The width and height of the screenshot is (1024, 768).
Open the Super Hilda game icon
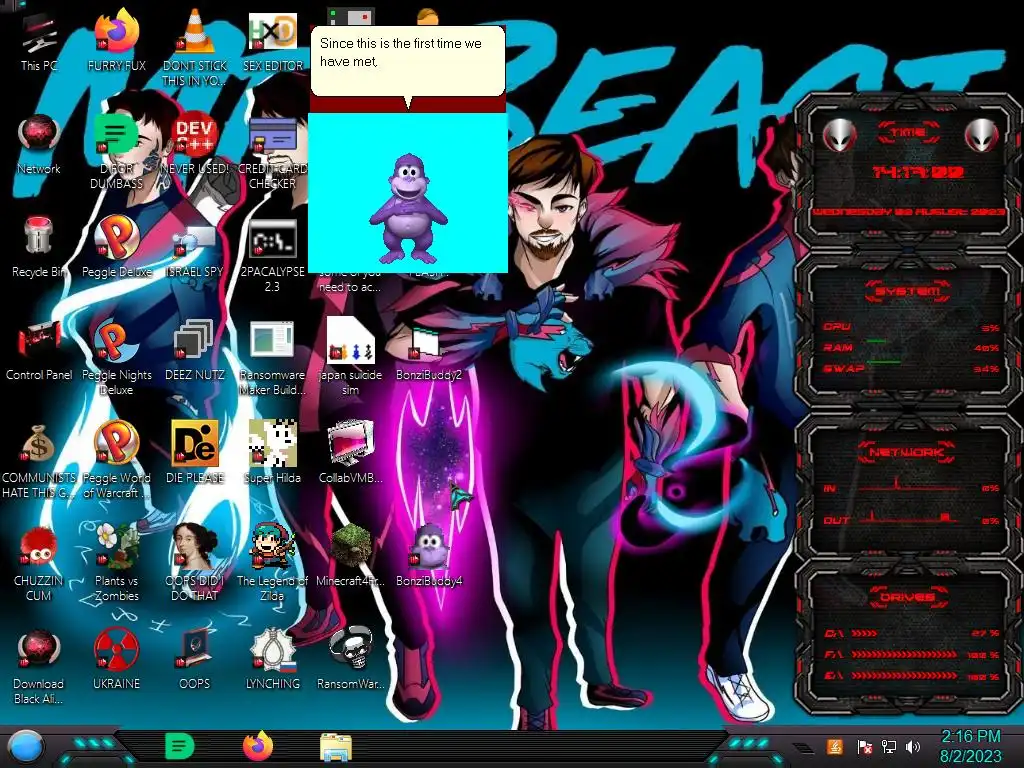[x=272, y=452]
